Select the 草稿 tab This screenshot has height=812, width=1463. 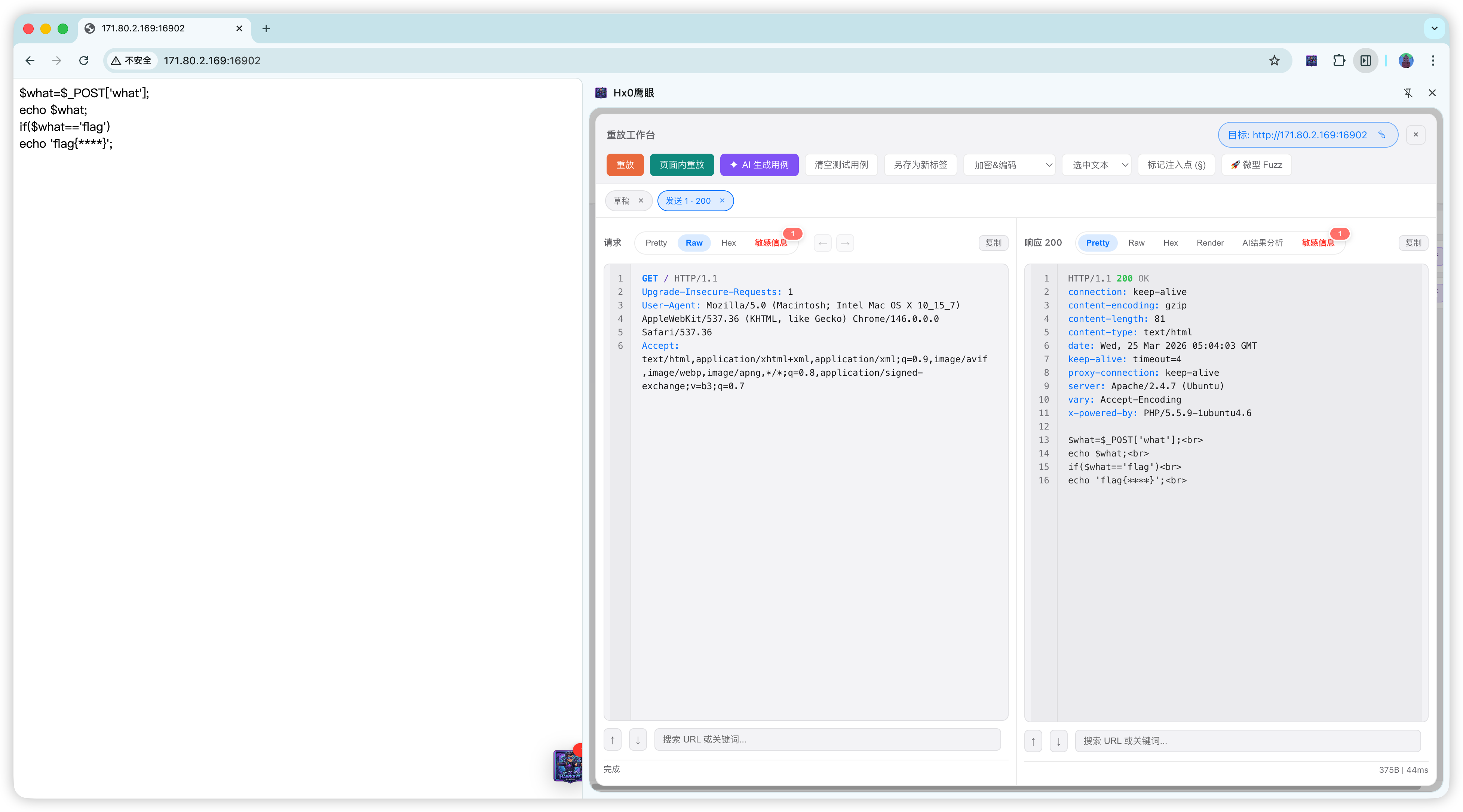pyautogui.click(x=621, y=201)
